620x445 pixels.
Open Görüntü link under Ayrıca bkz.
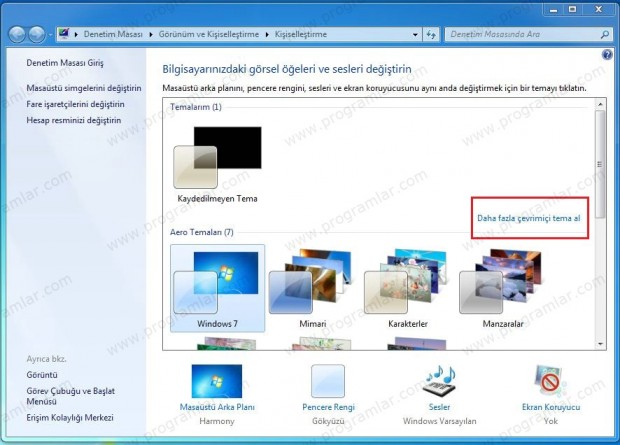(x=42, y=375)
